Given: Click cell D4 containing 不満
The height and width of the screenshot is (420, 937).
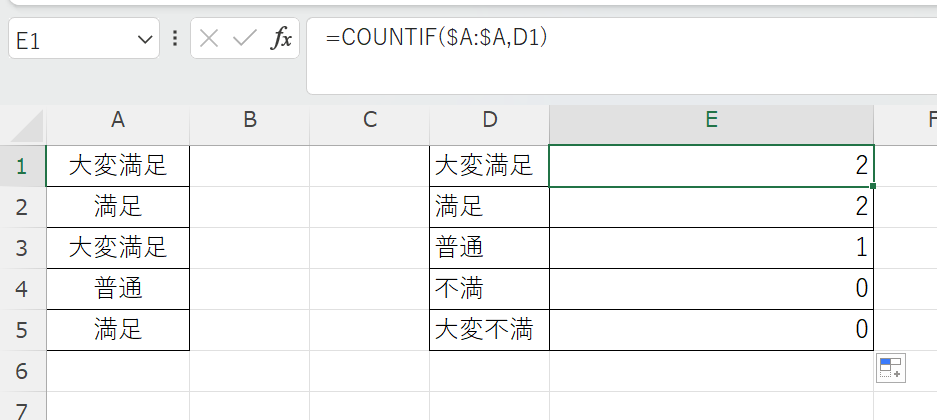Looking at the screenshot, I should point(489,289).
